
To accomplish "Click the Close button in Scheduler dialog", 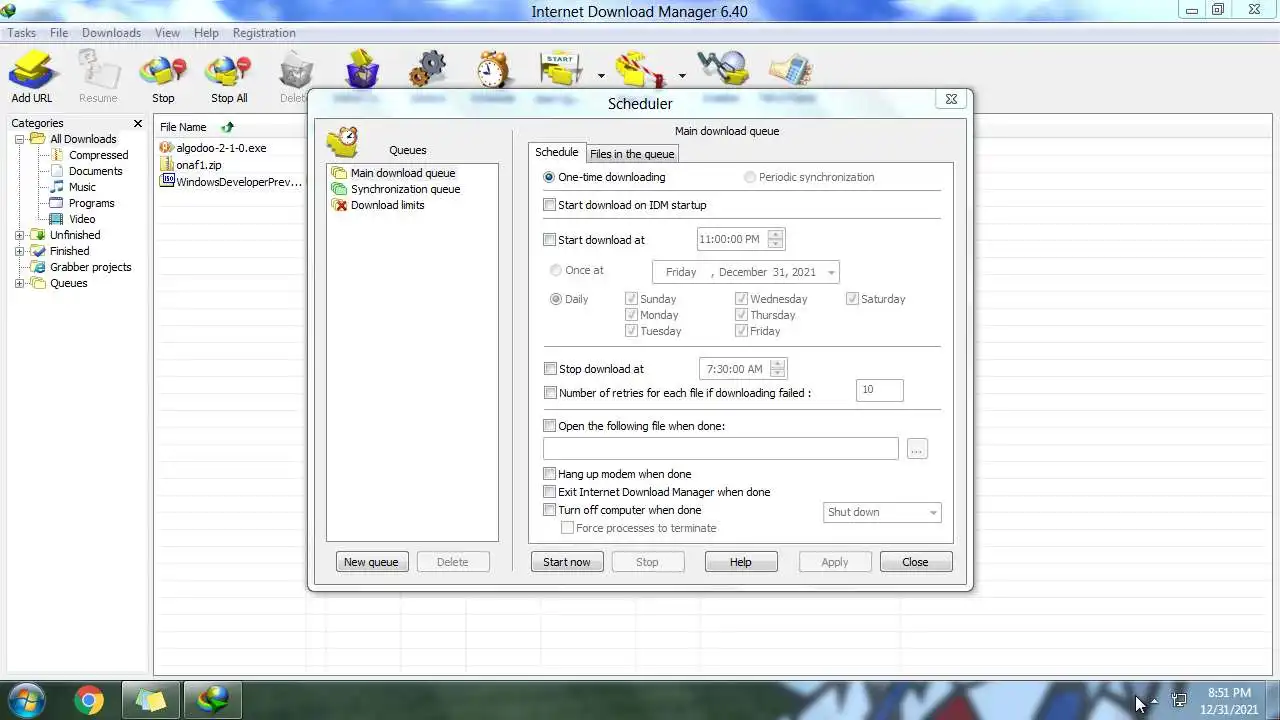I will tap(916, 562).
